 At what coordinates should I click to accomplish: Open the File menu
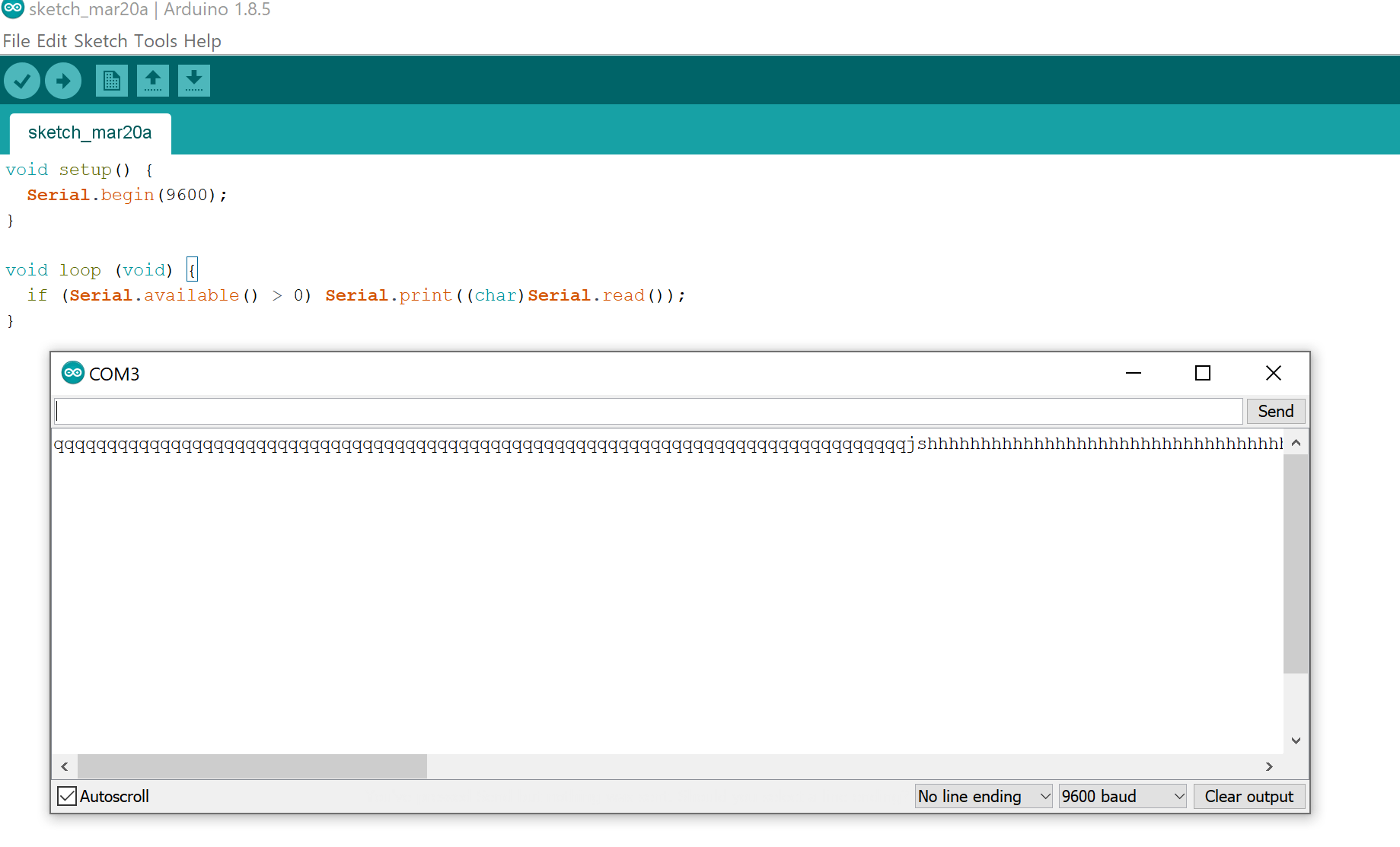17,41
